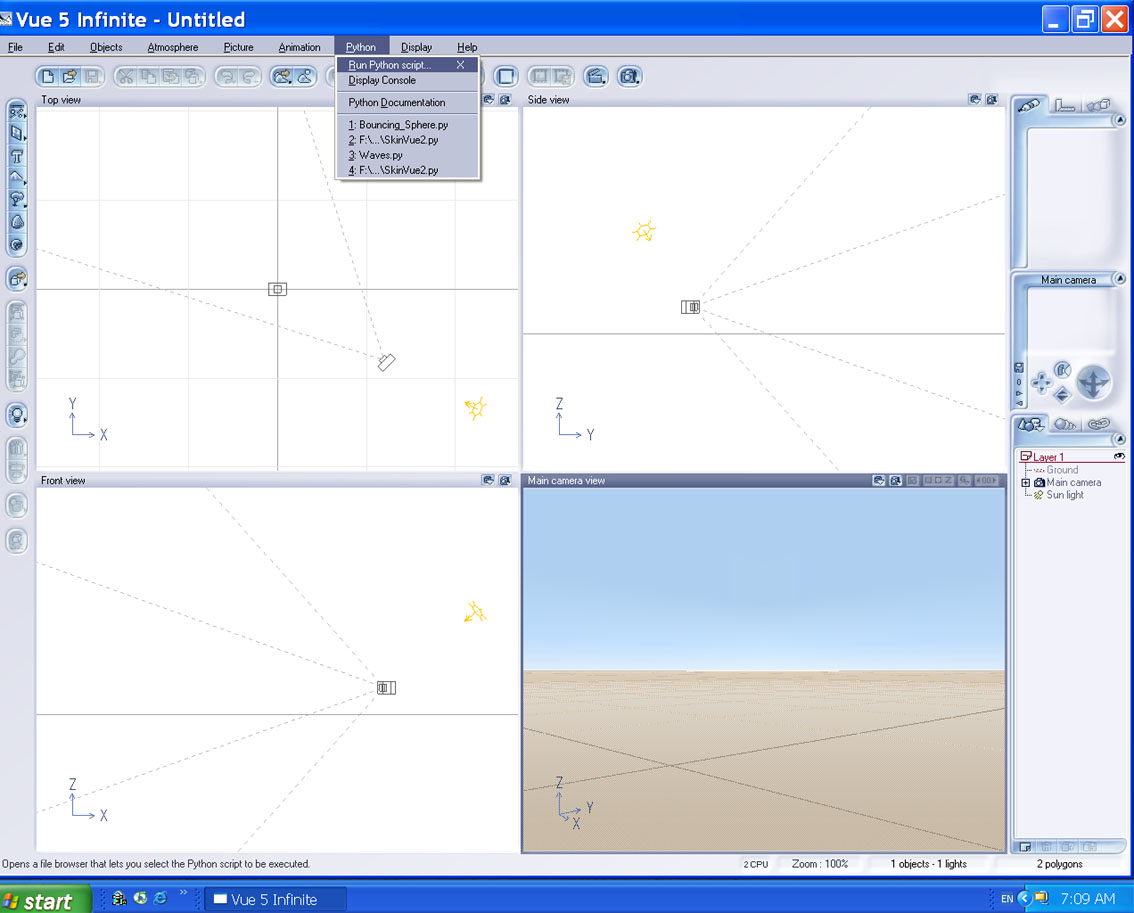Click the light bulb add-light tool

tap(17, 415)
